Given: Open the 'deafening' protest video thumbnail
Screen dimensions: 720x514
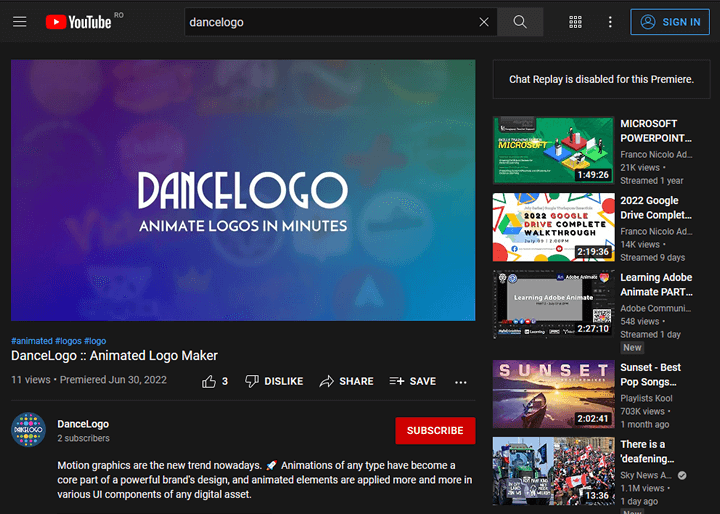Looking at the screenshot, I should (553, 471).
